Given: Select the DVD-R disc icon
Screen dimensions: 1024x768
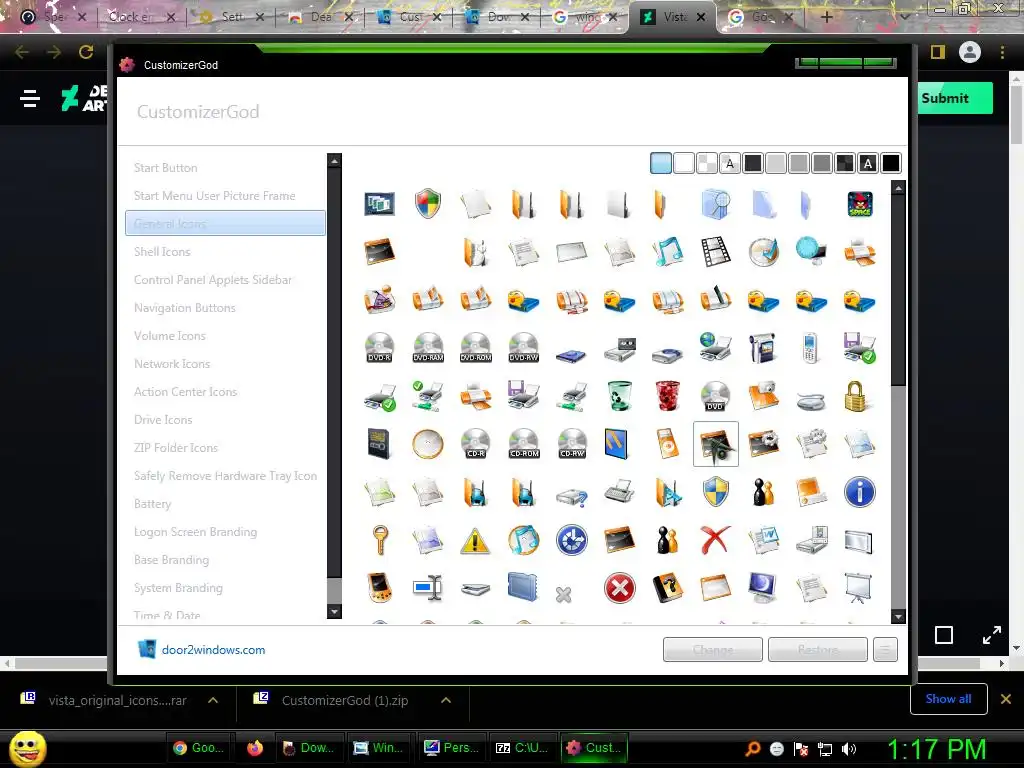Looking at the screenshot, I should (x=379, y=347).
